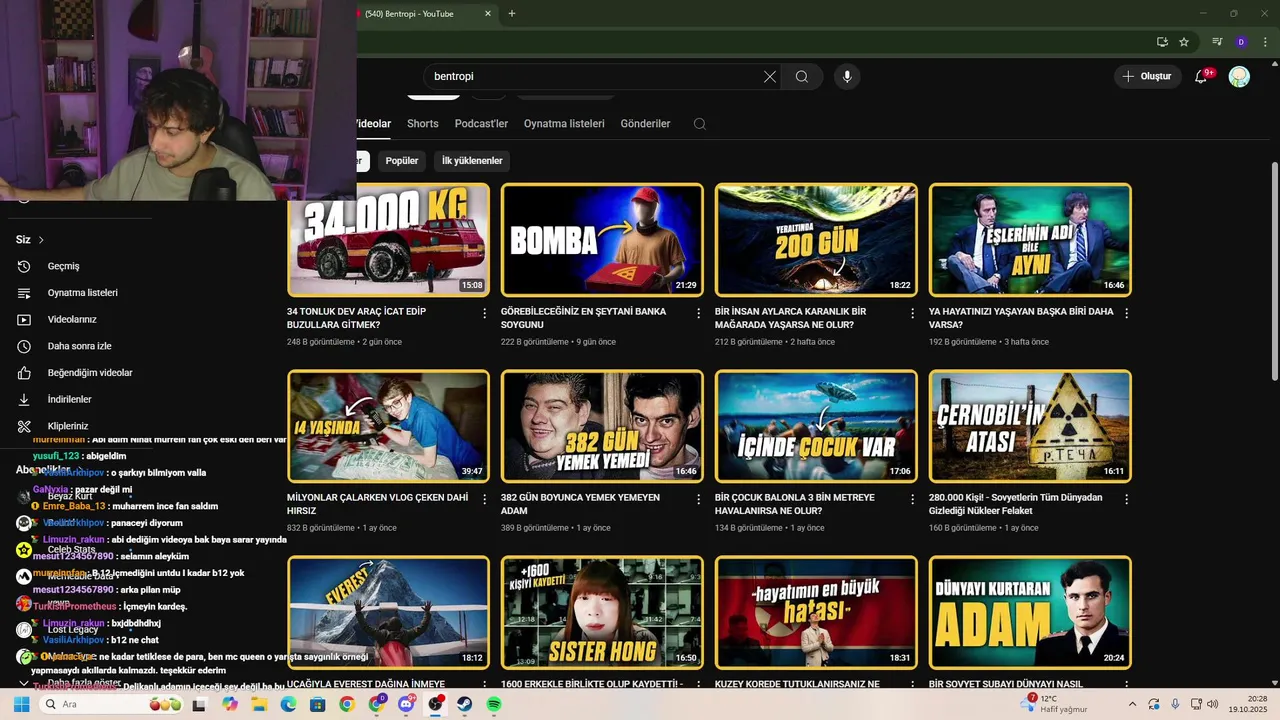Click the page vertical scrollbar
Viewport: 1280px width, 720px height.
pos(1274,270)
